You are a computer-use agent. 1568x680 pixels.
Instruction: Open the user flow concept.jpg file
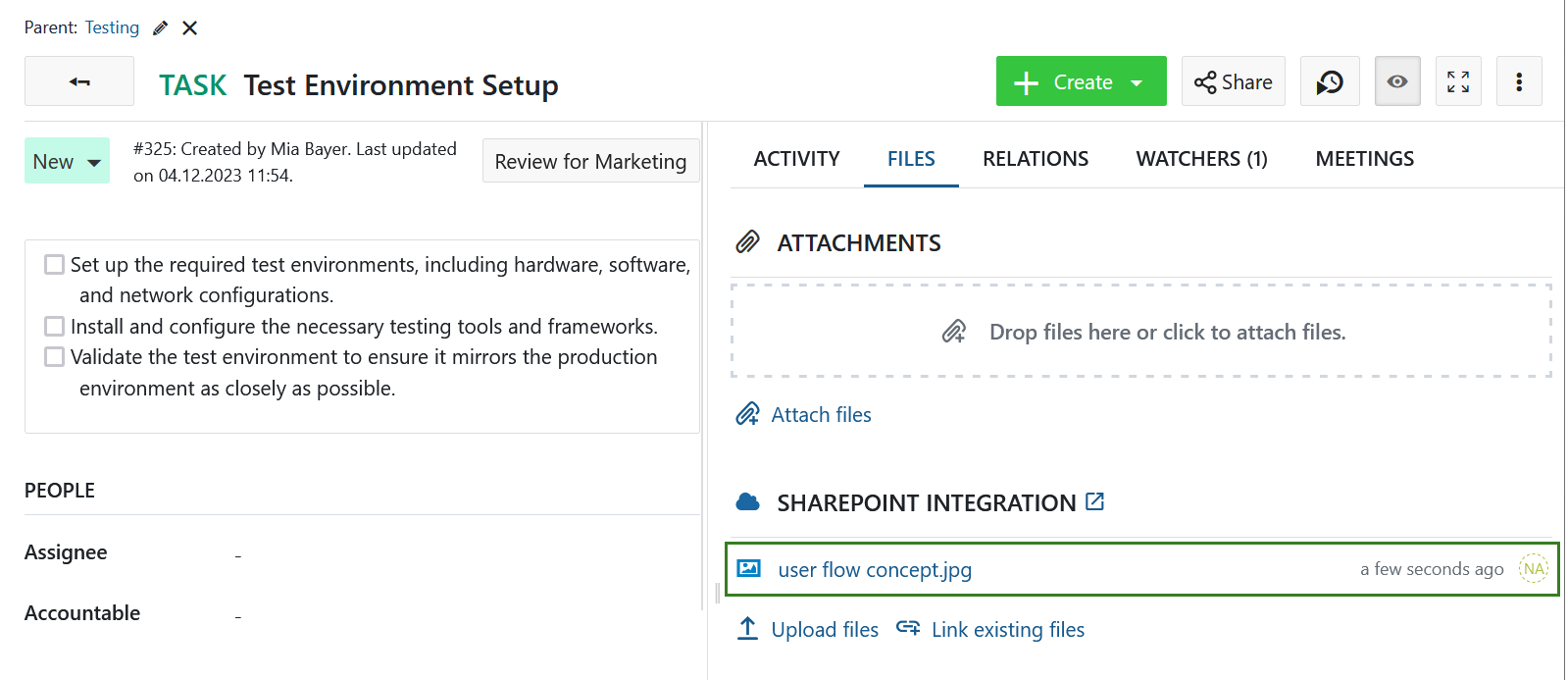click(874, 570)
